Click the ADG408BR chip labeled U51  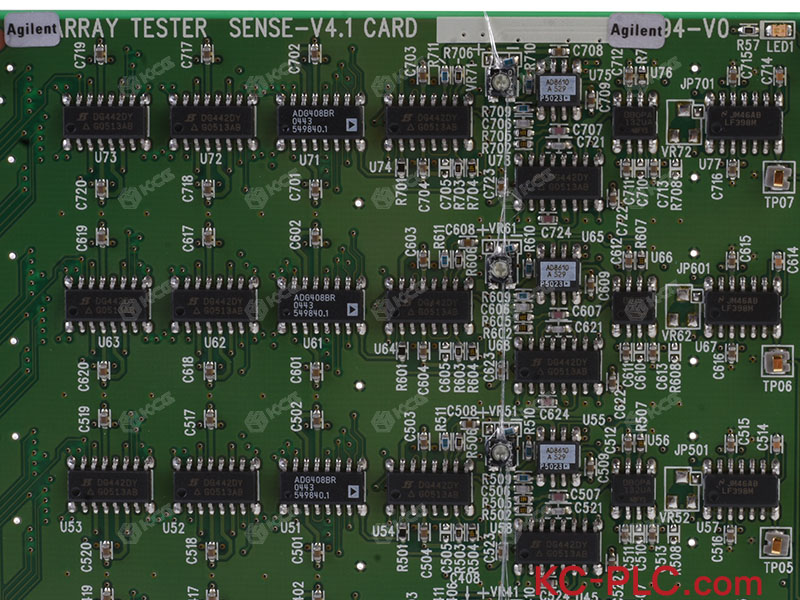pyautogui.click(x=322, y=488)
